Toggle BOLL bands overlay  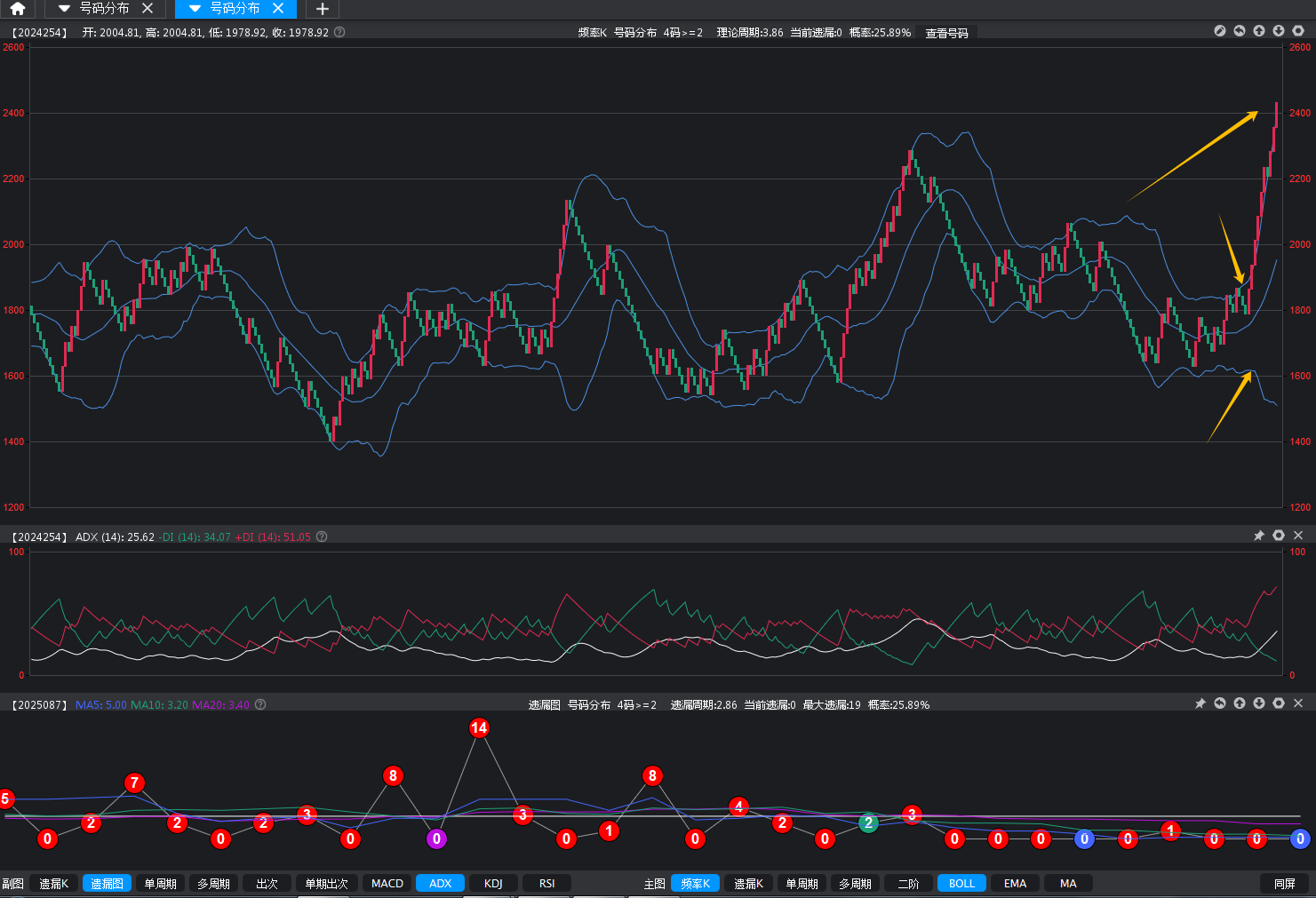(x=962, y=884)
